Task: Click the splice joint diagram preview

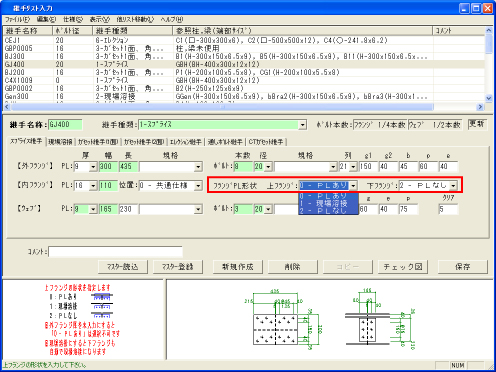Action: 329,319
